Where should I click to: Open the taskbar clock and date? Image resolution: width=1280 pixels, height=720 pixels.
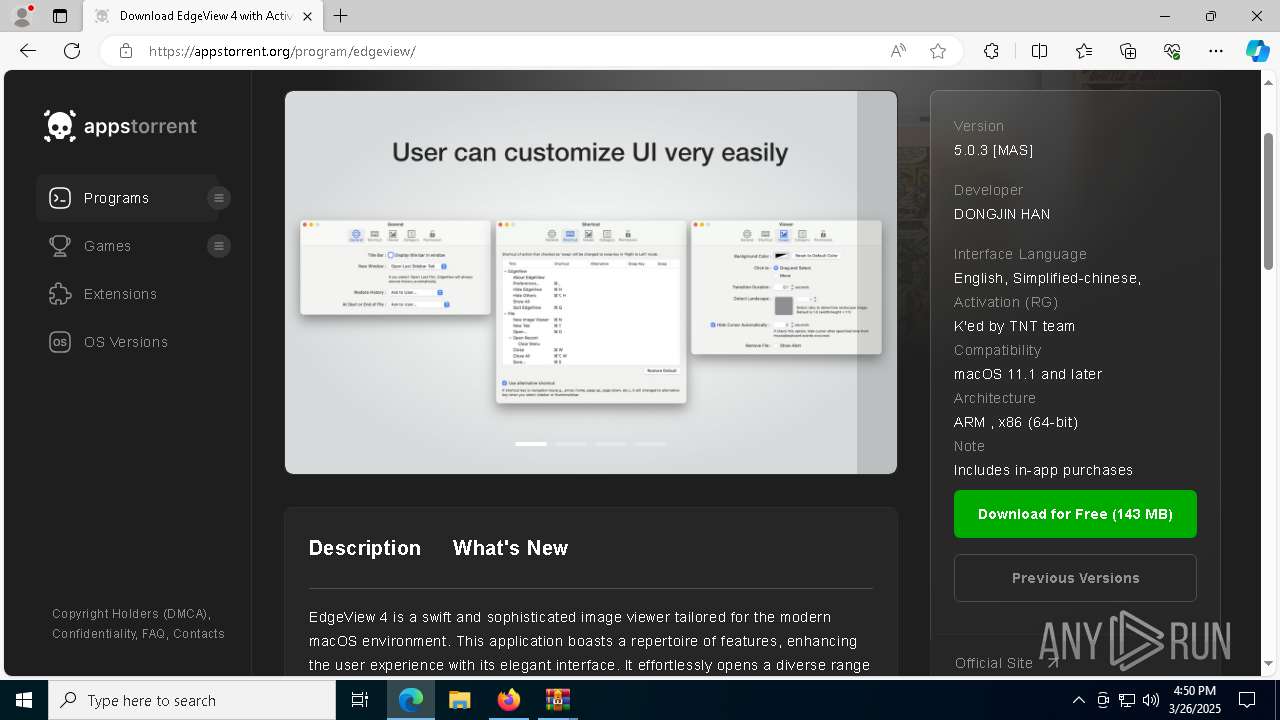pyautogui.click(x=1194, y=700)
